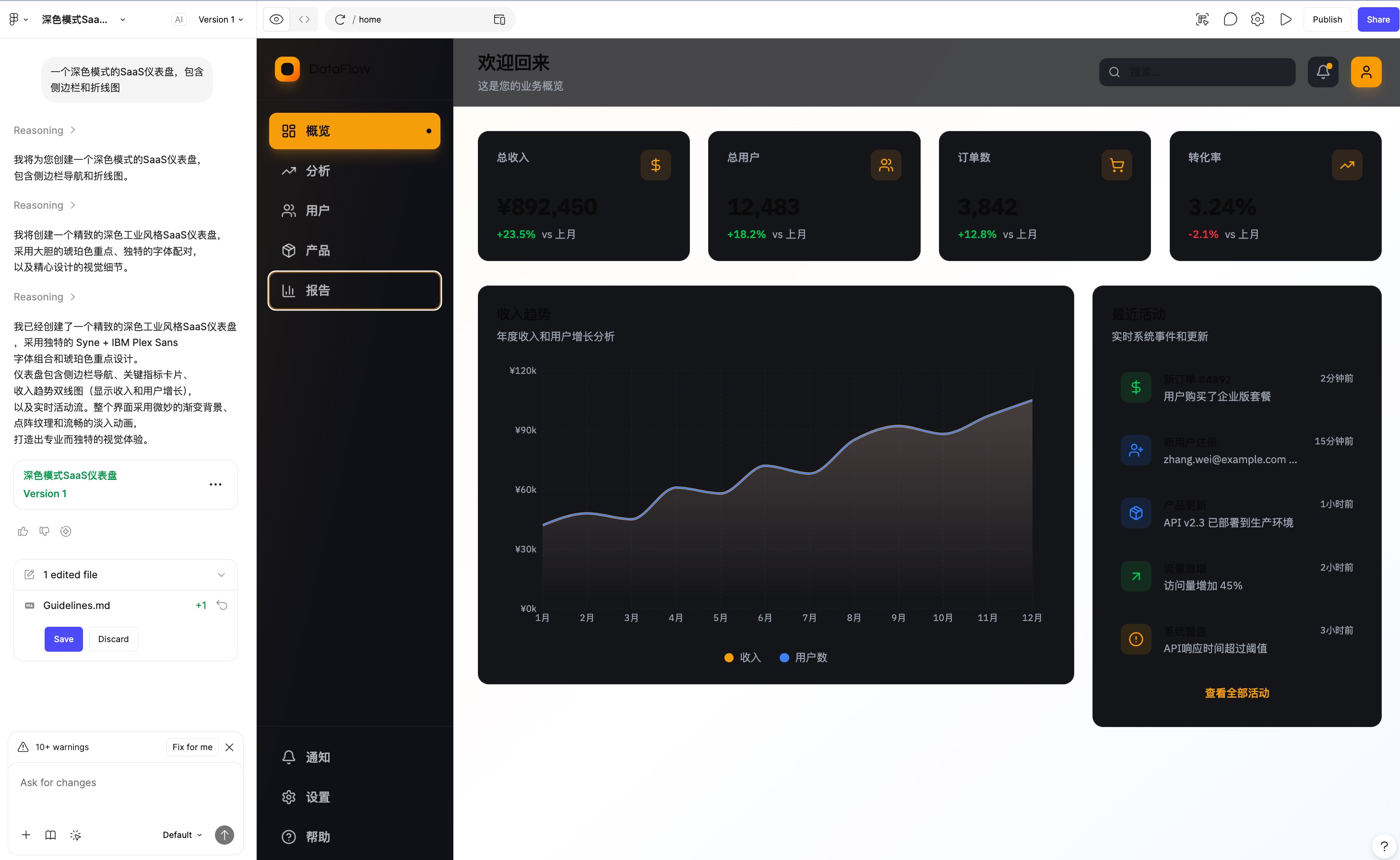Switch to code view mode
Image resolution: width=1400 pixels, height=860 pixels.
tap(304, 19)
